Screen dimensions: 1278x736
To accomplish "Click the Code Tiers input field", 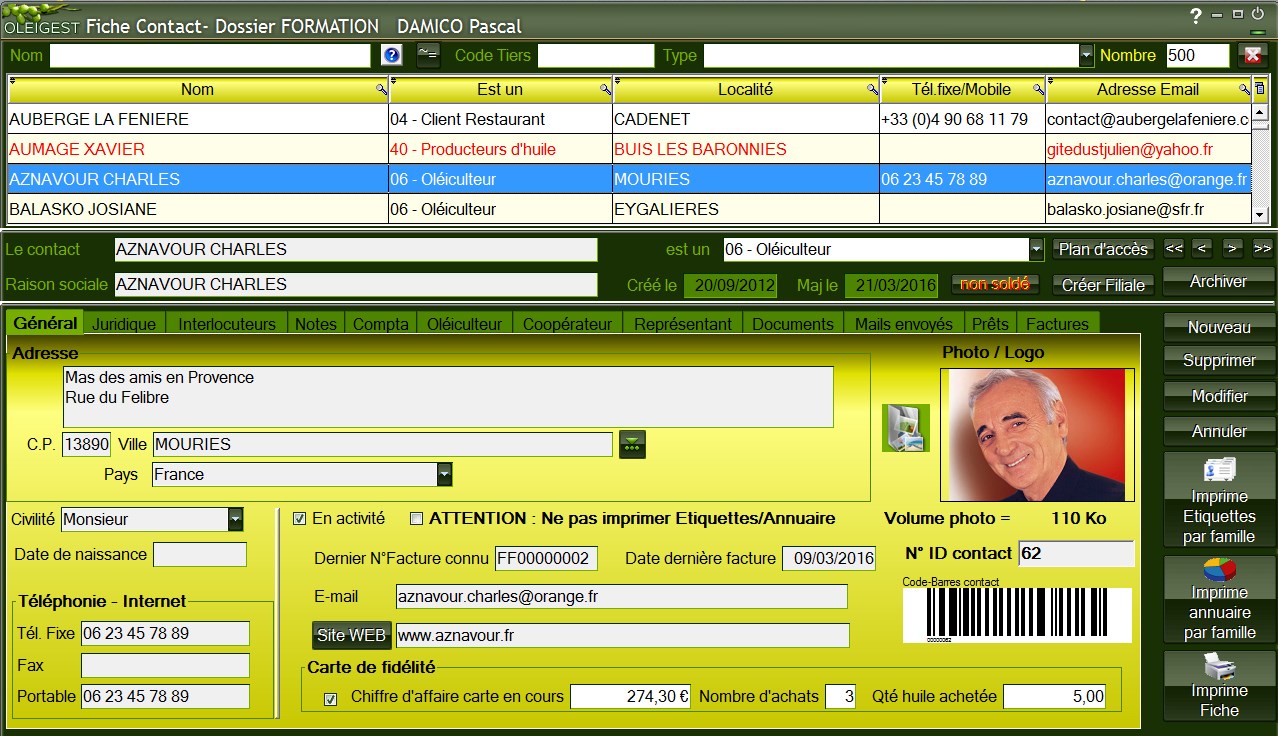I will click(595, 56).
